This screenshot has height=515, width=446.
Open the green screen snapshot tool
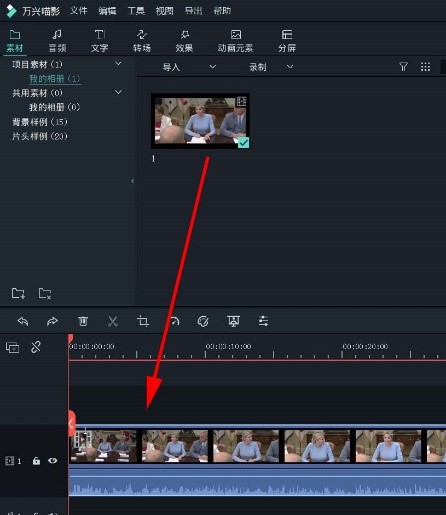point(233,321)
